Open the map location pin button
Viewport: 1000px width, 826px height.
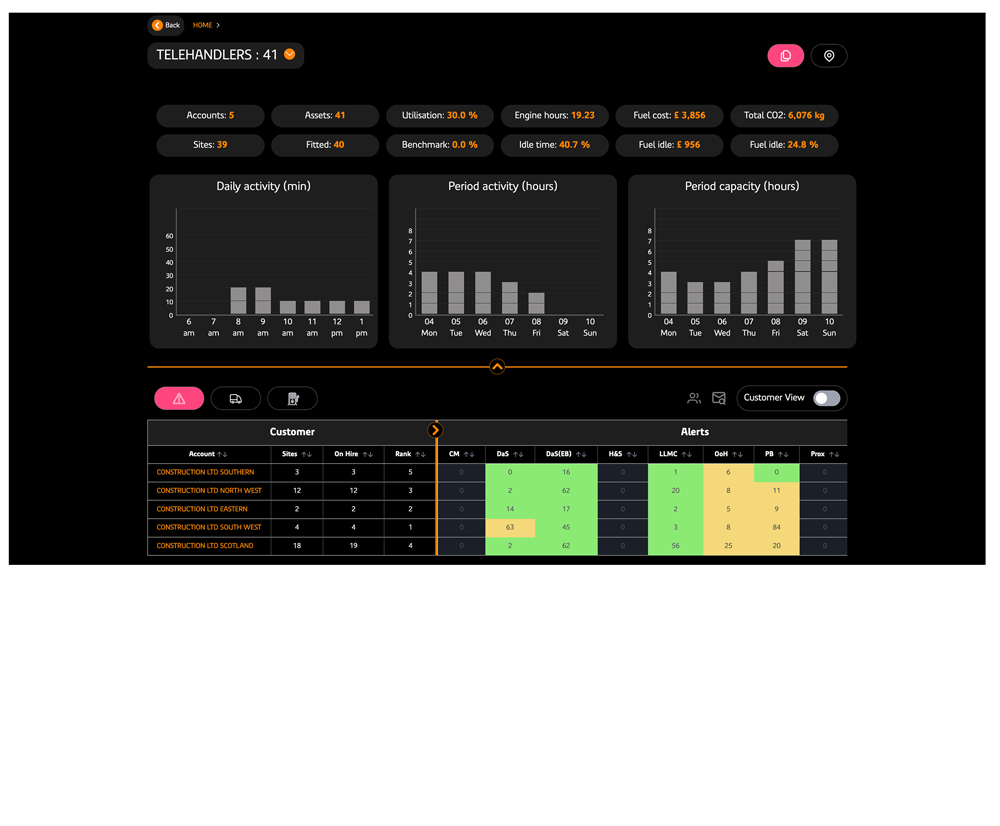[x=828, y=55]
